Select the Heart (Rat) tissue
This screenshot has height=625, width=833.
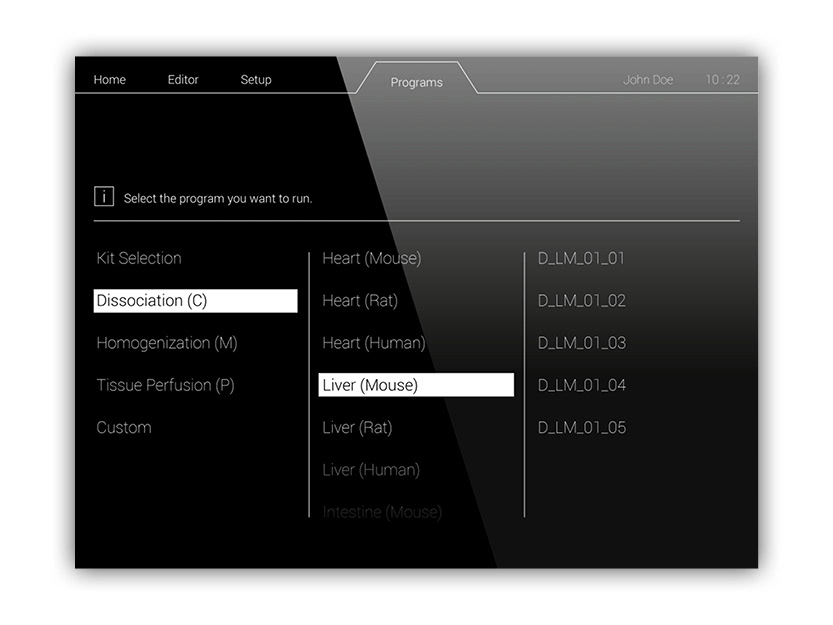tap(360, 301)
